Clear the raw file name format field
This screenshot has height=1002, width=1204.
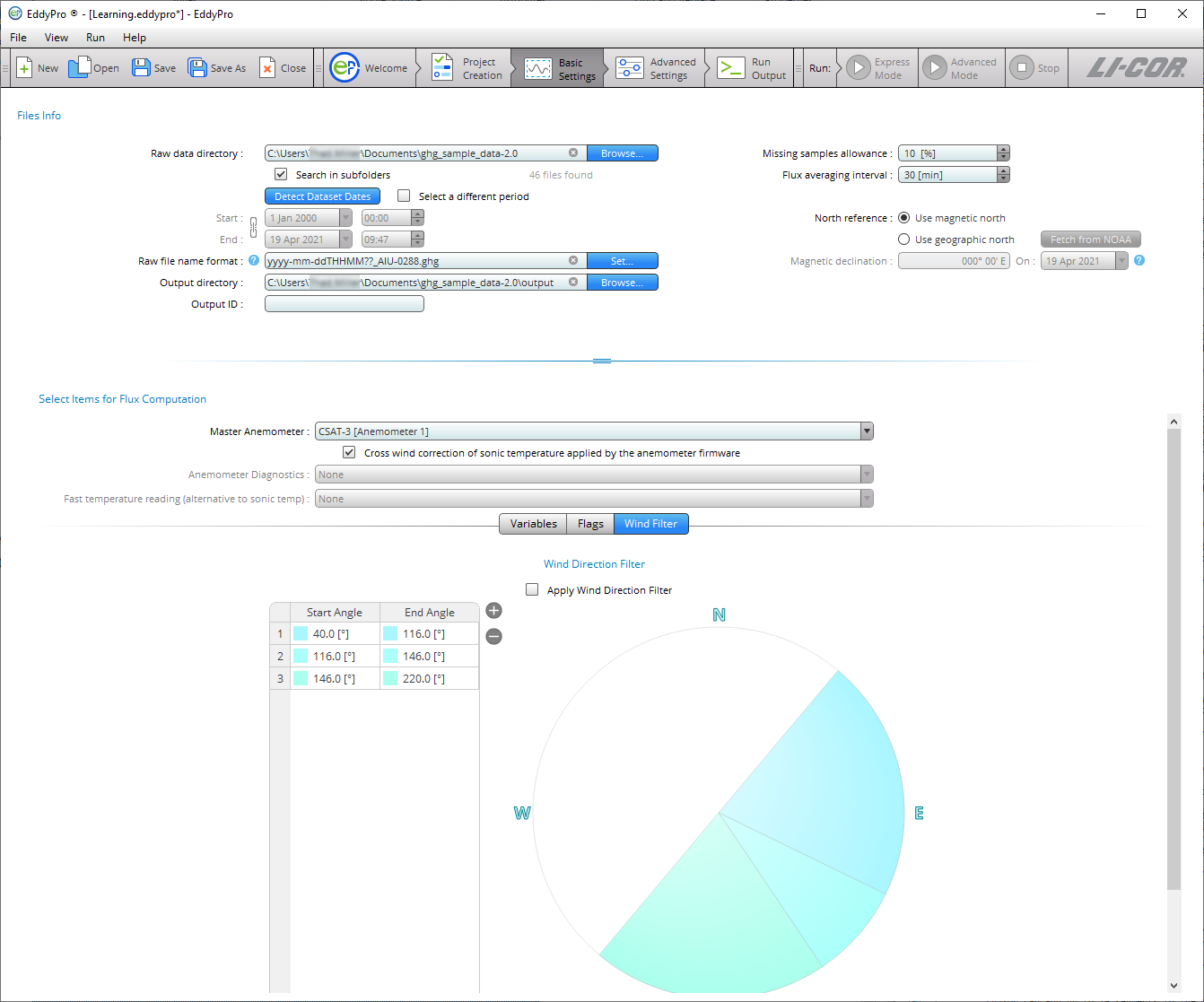pos(573,261)
